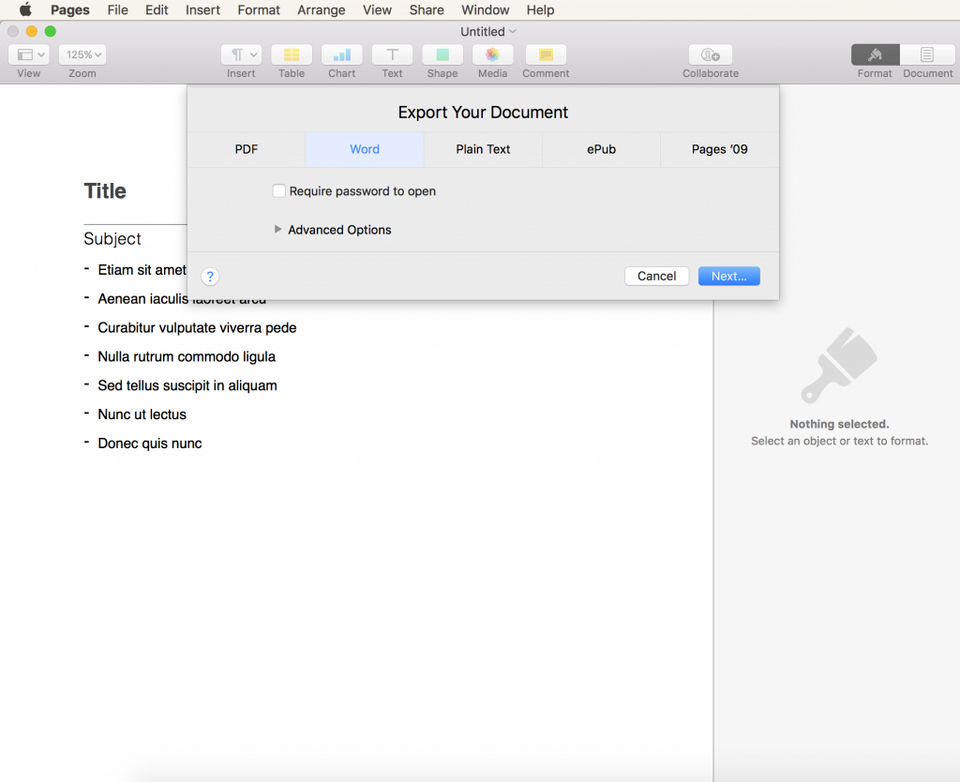The width and height of the screenshot is (960, 782).
Task: Expand Advanced Options disclosure triangle
Action: click(x=278, y=229)
